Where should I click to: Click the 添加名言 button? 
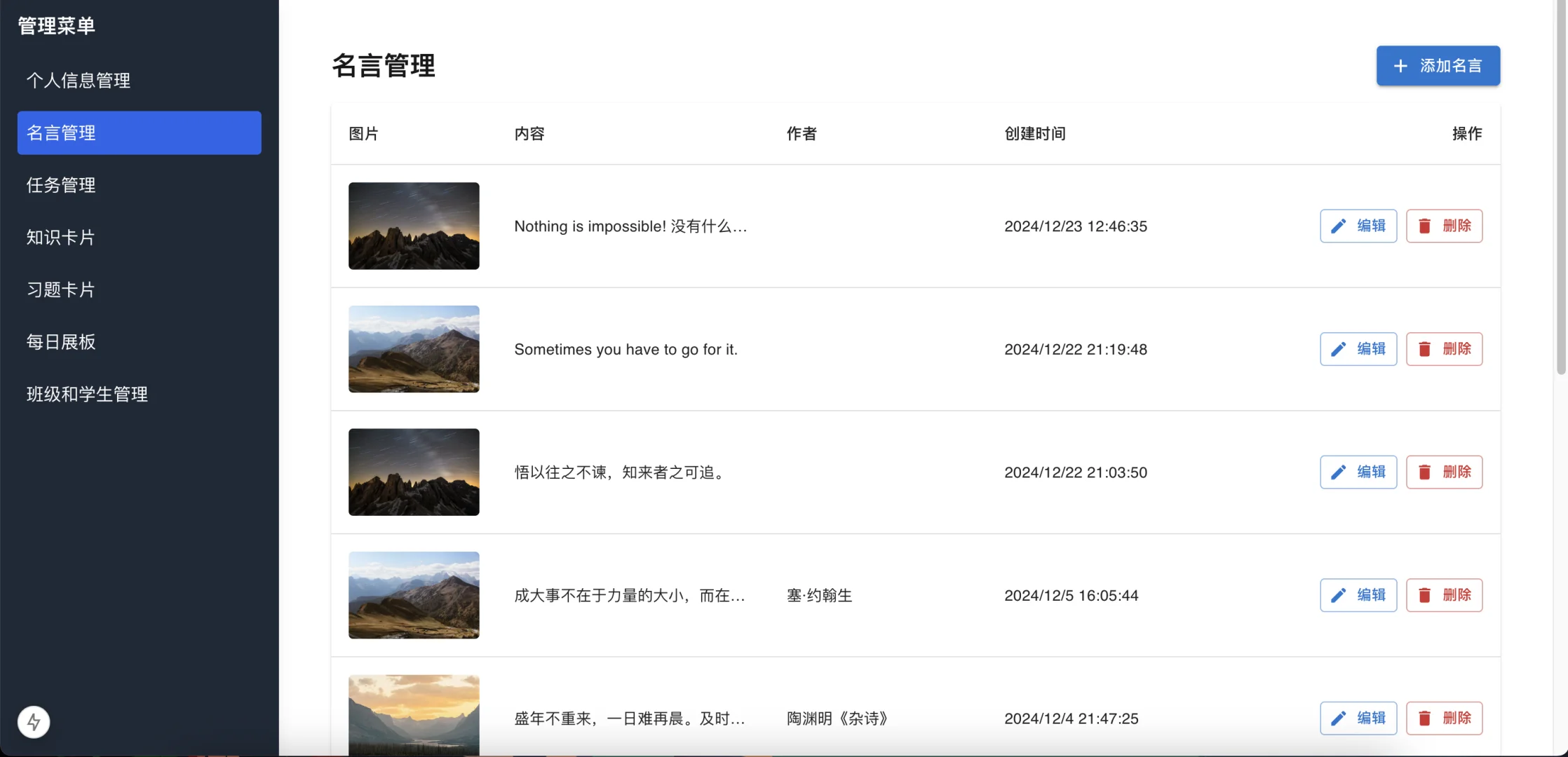pos(1438,65)
